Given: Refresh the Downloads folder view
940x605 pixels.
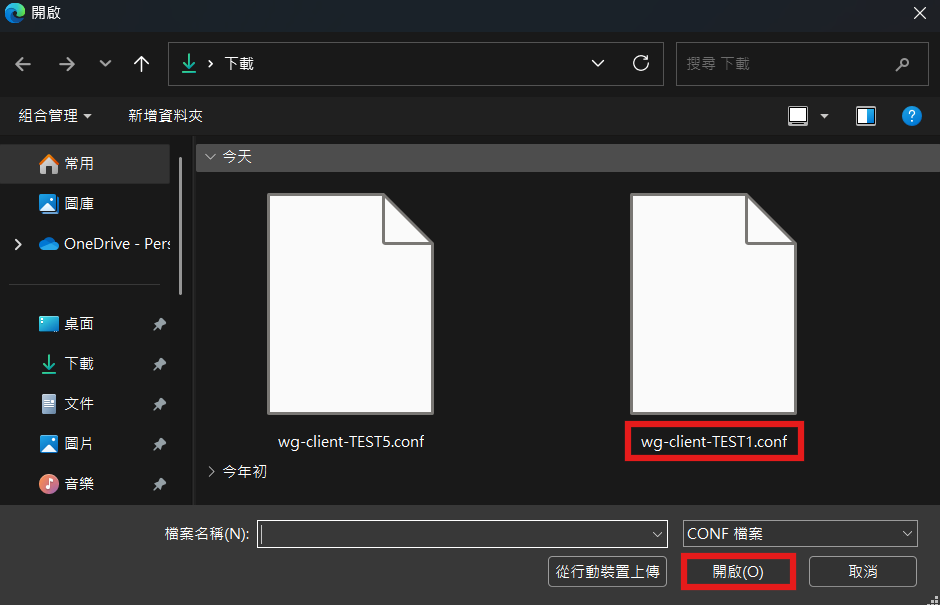Looking at the screenshot, I should pyautogui.click(x=641, y=63).
